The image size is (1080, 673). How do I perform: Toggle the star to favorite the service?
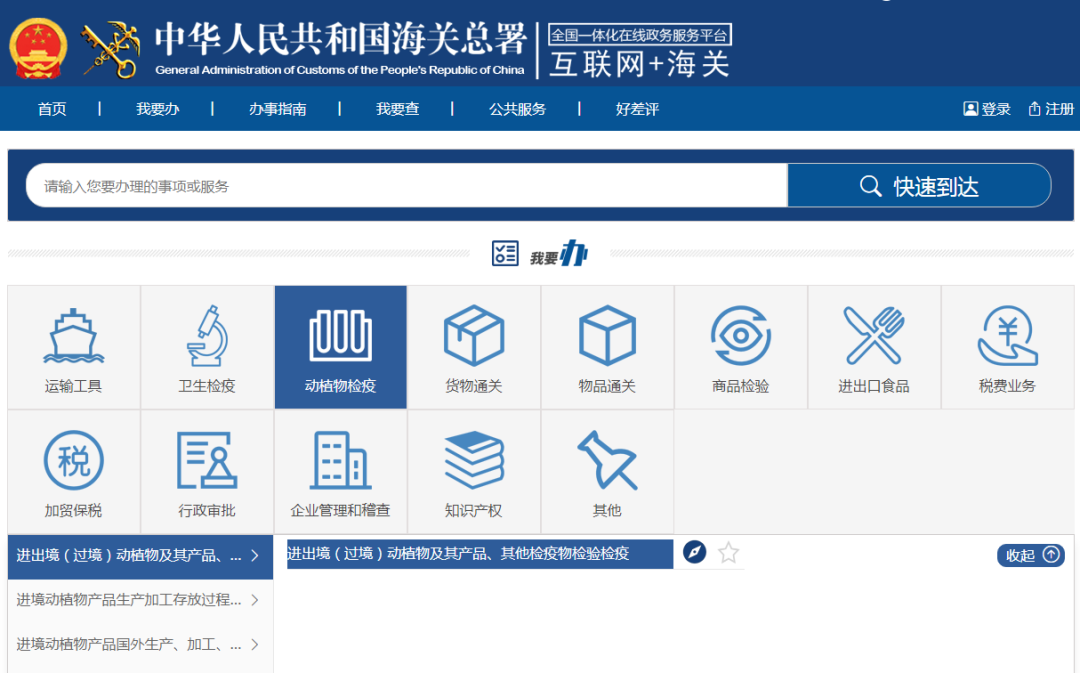coord(727,551)
